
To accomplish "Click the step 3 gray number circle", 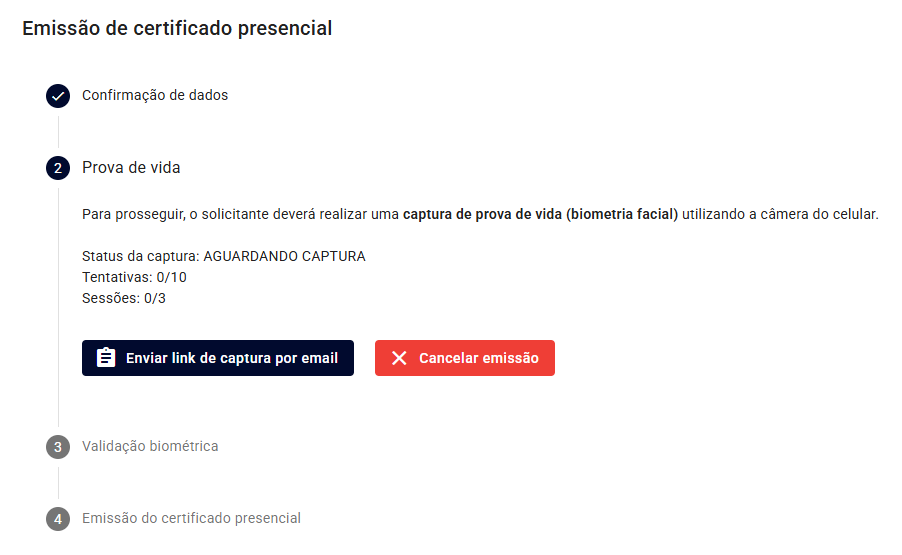I will pos(58,447).
